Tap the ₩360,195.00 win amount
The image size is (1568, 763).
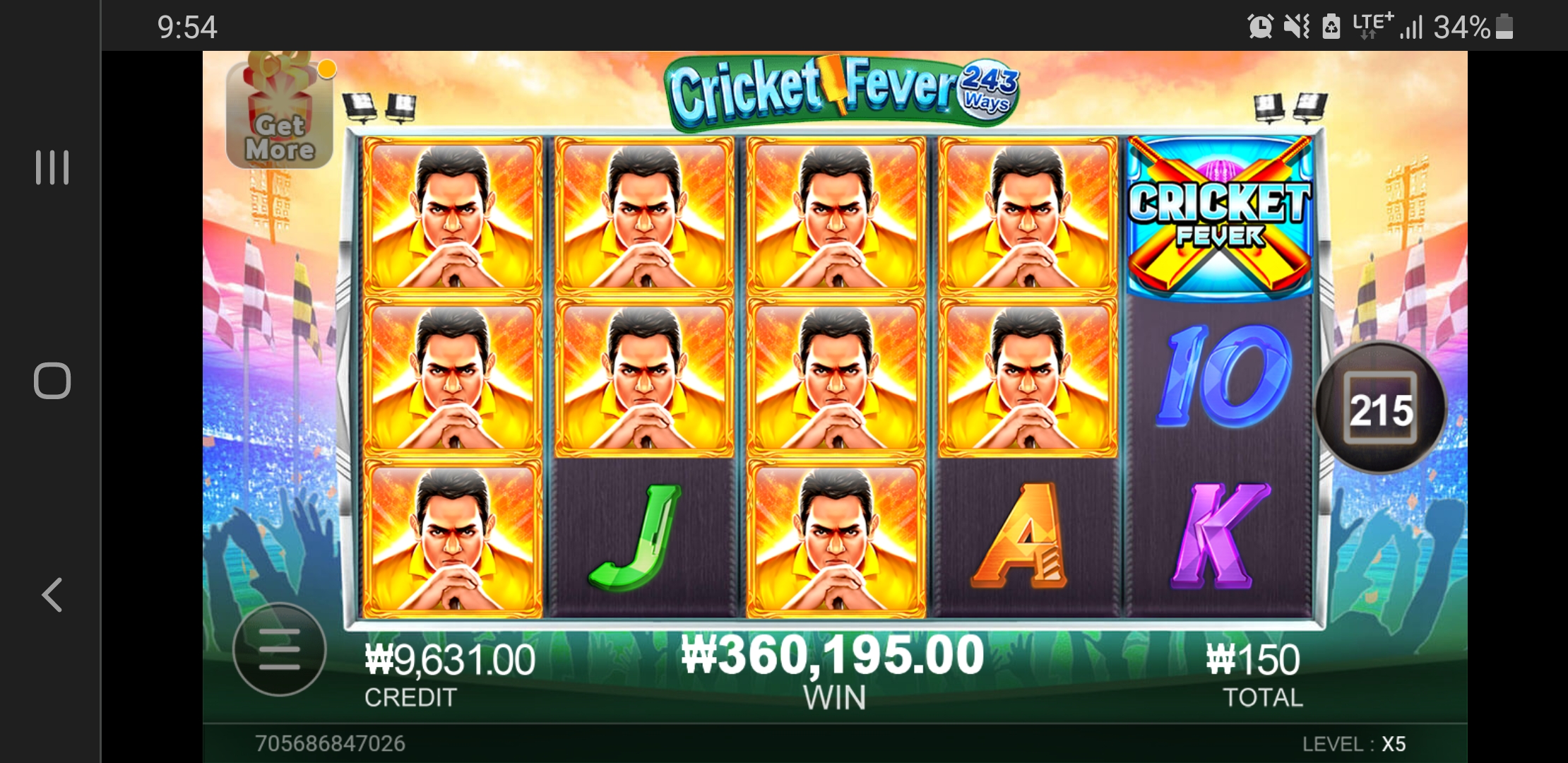point(833,654)
